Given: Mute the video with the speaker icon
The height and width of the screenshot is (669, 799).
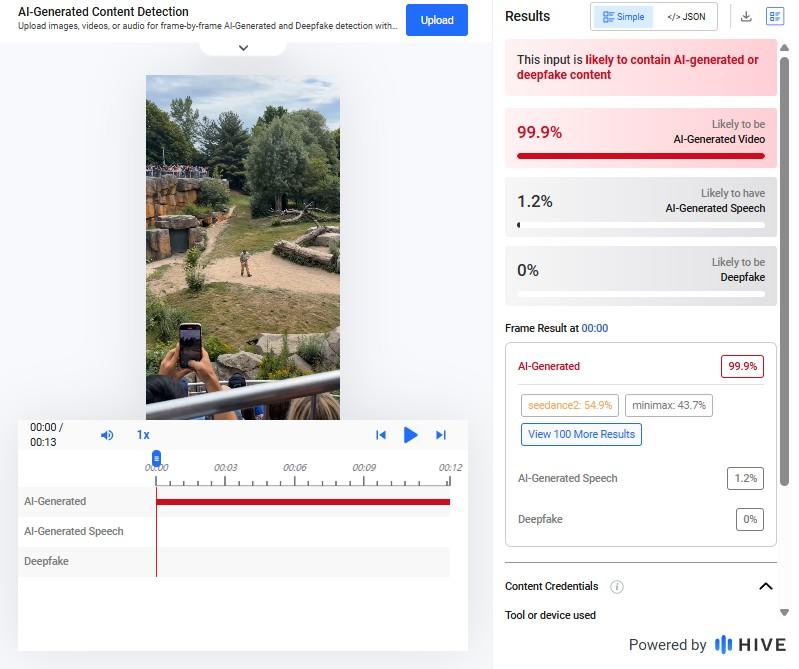Looking at the screenshot, I should coord(107,435).
